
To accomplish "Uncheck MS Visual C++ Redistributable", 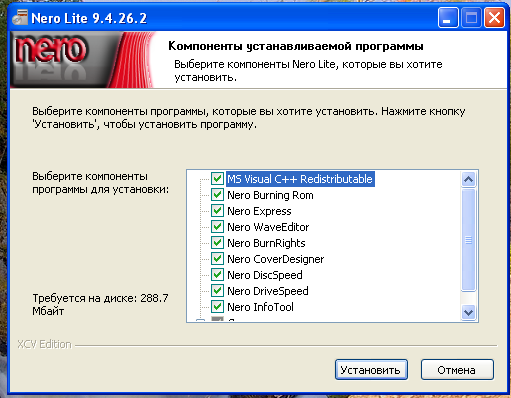I will tap(217, 179).
